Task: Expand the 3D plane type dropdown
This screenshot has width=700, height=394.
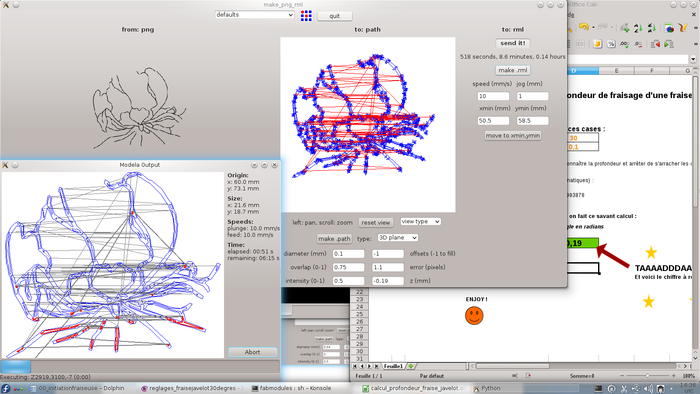Action: tap(397, 238)
